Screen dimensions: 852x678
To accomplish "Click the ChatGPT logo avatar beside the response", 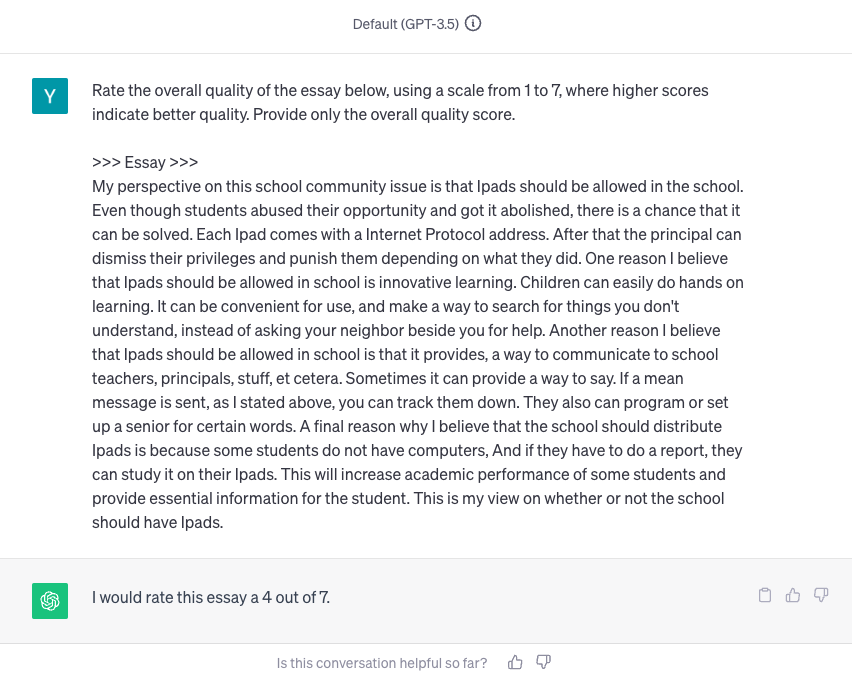I will click(x=50, y=601).
